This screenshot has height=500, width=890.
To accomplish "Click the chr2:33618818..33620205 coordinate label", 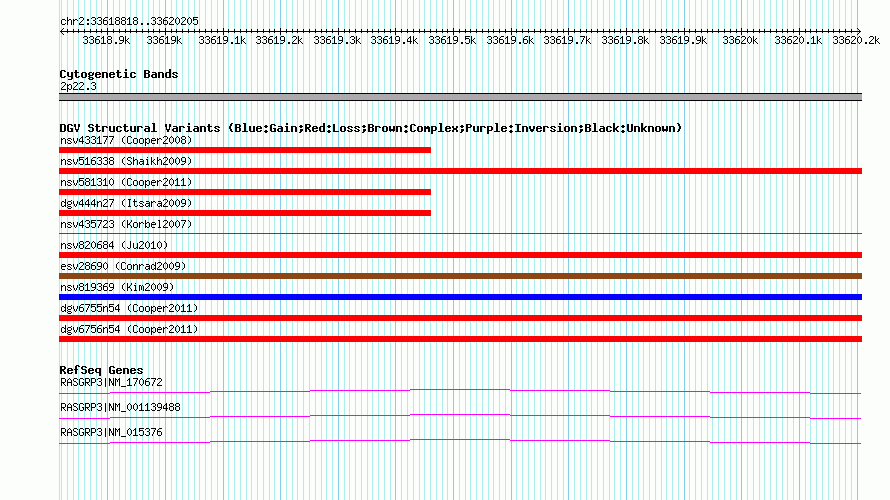I will [129, 22].
